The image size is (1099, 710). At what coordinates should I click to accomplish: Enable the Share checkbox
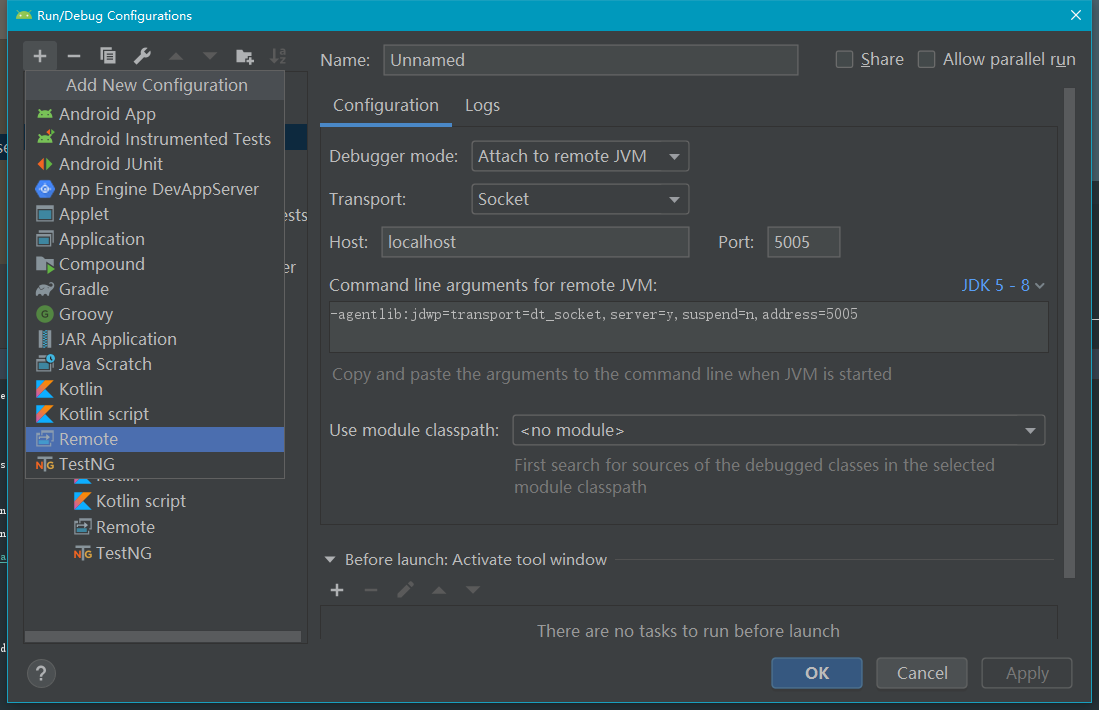point(845,60)
